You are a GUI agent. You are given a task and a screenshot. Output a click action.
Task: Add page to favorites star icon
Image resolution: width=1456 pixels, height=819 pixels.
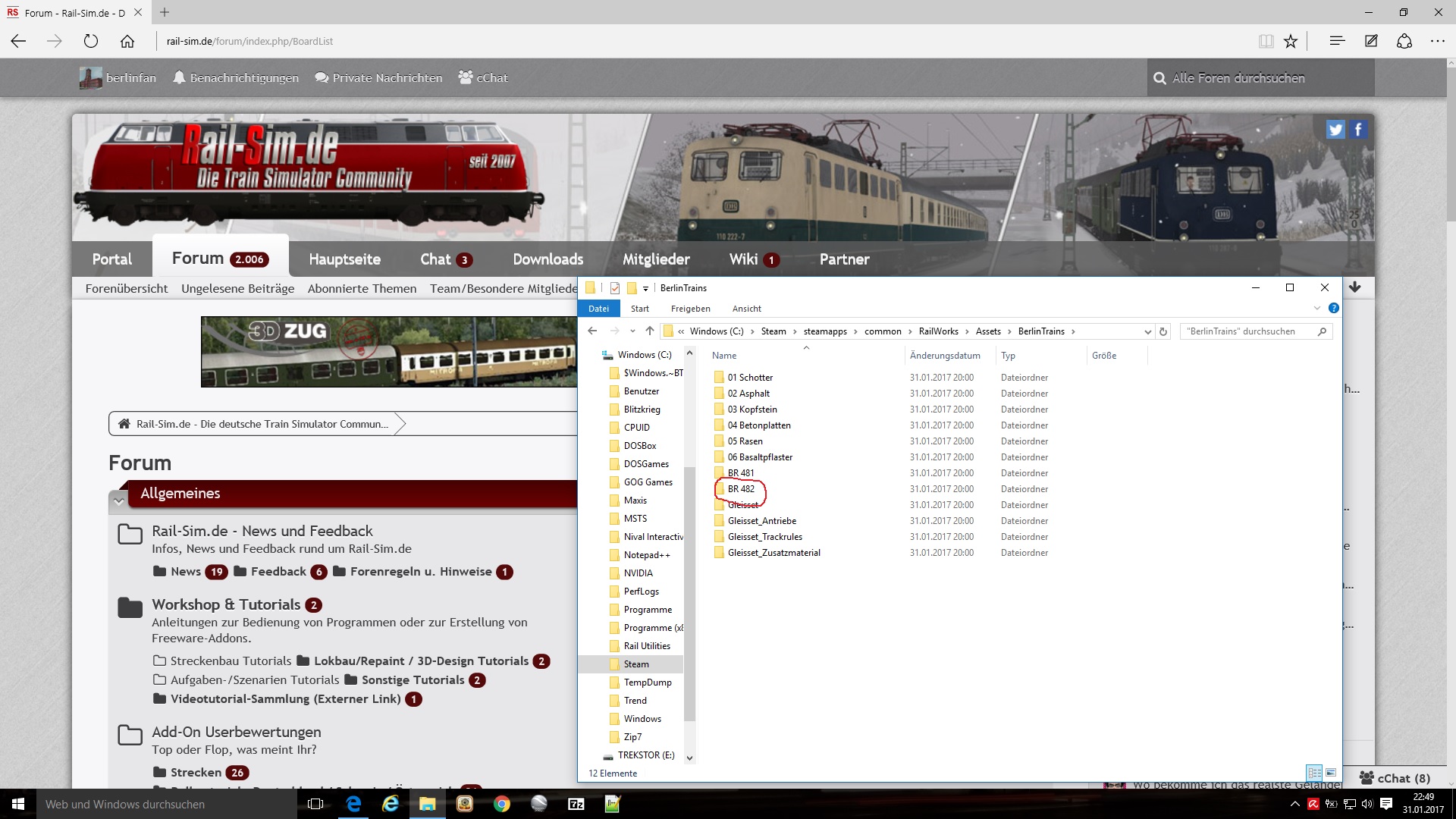(x=1291, y=42)
